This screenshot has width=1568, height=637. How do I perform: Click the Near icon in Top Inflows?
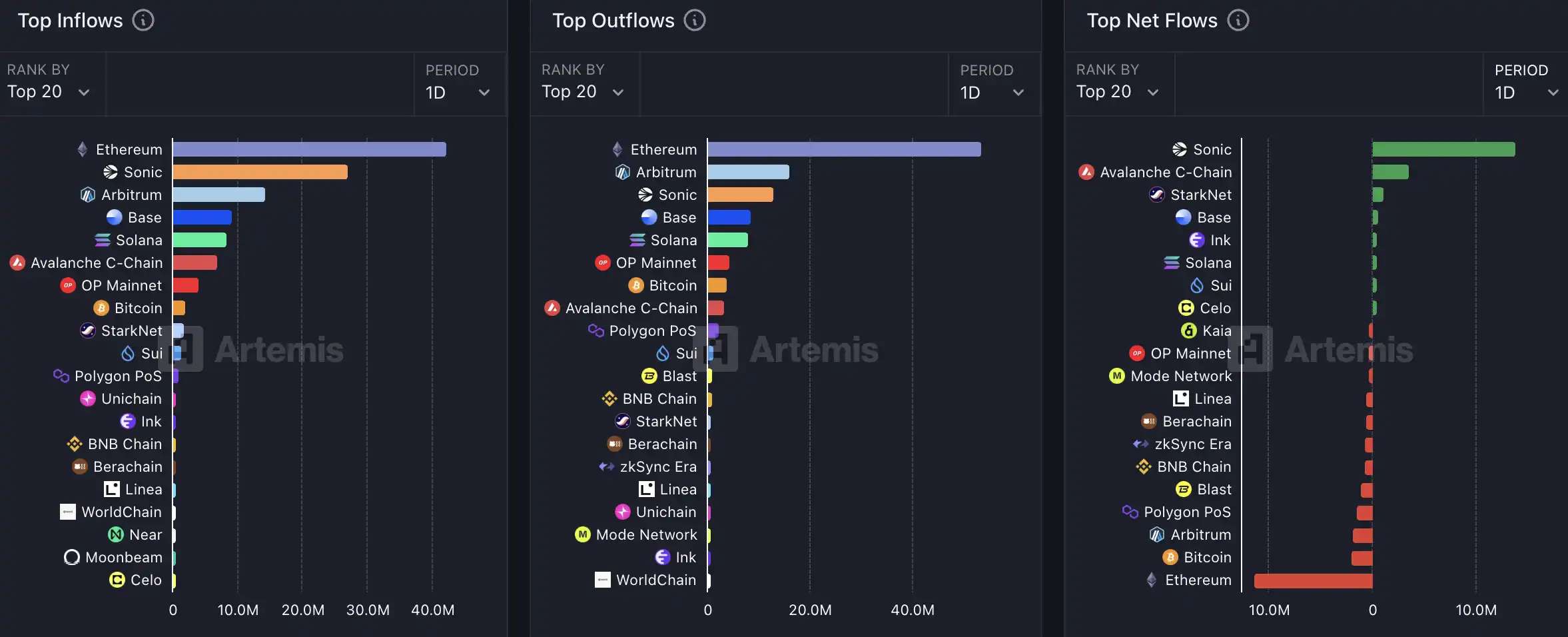click(116, 534)
